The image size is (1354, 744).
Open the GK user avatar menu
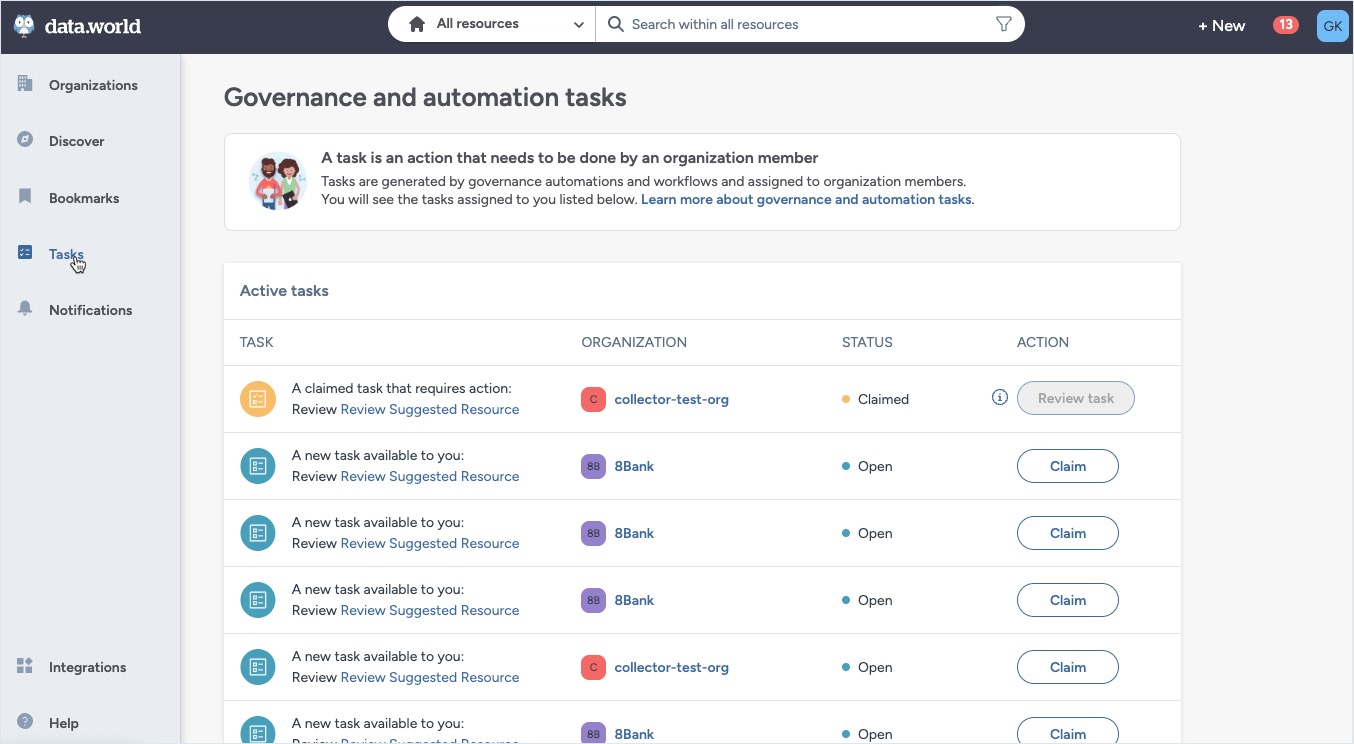[1332, 26]
